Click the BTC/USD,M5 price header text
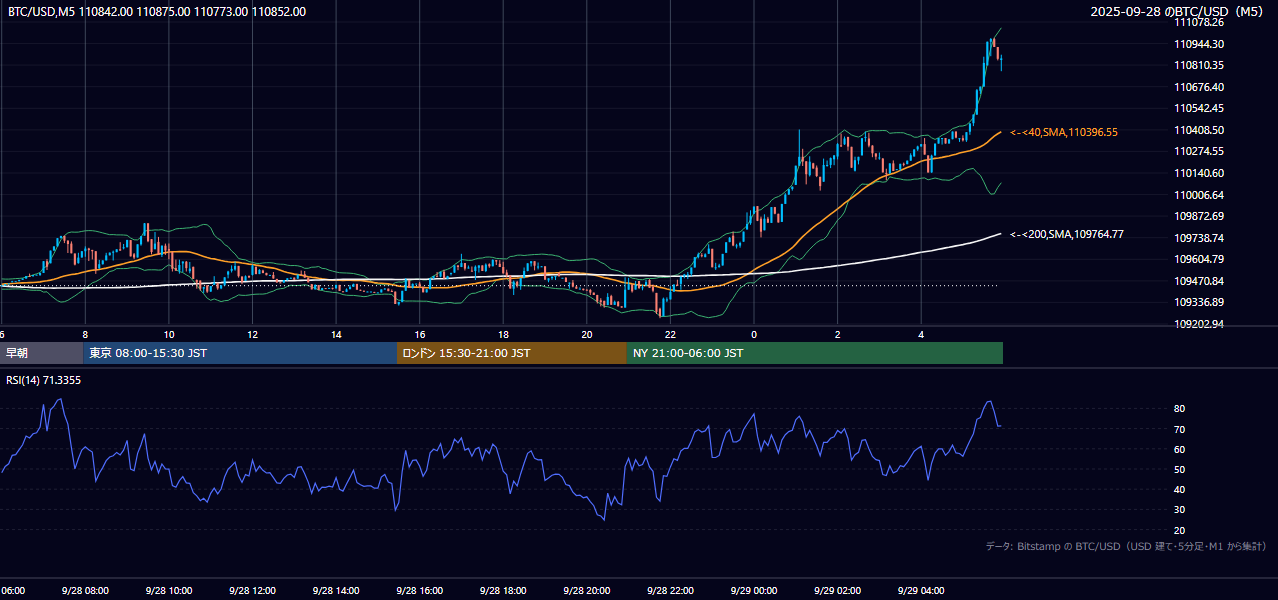Viewport: 1278px width, 600px height. (x=157, y=12)
